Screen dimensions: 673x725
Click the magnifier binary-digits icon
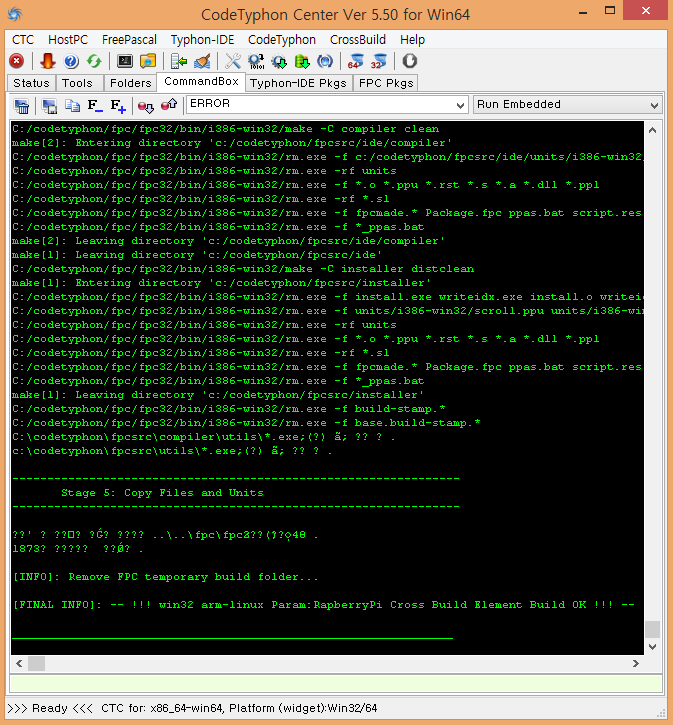pos(256,61)
